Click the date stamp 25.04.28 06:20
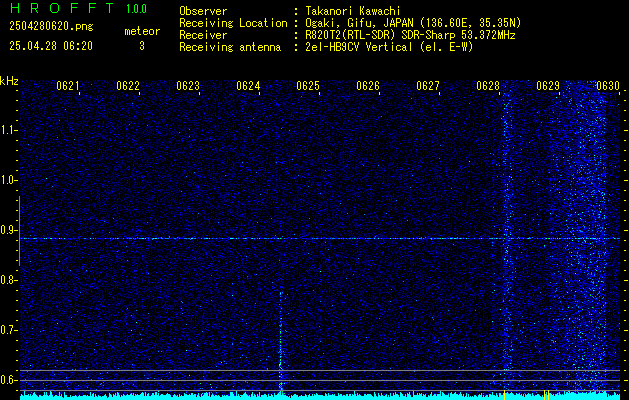Viewport: 629px width, 400px height. click(51, 46)
